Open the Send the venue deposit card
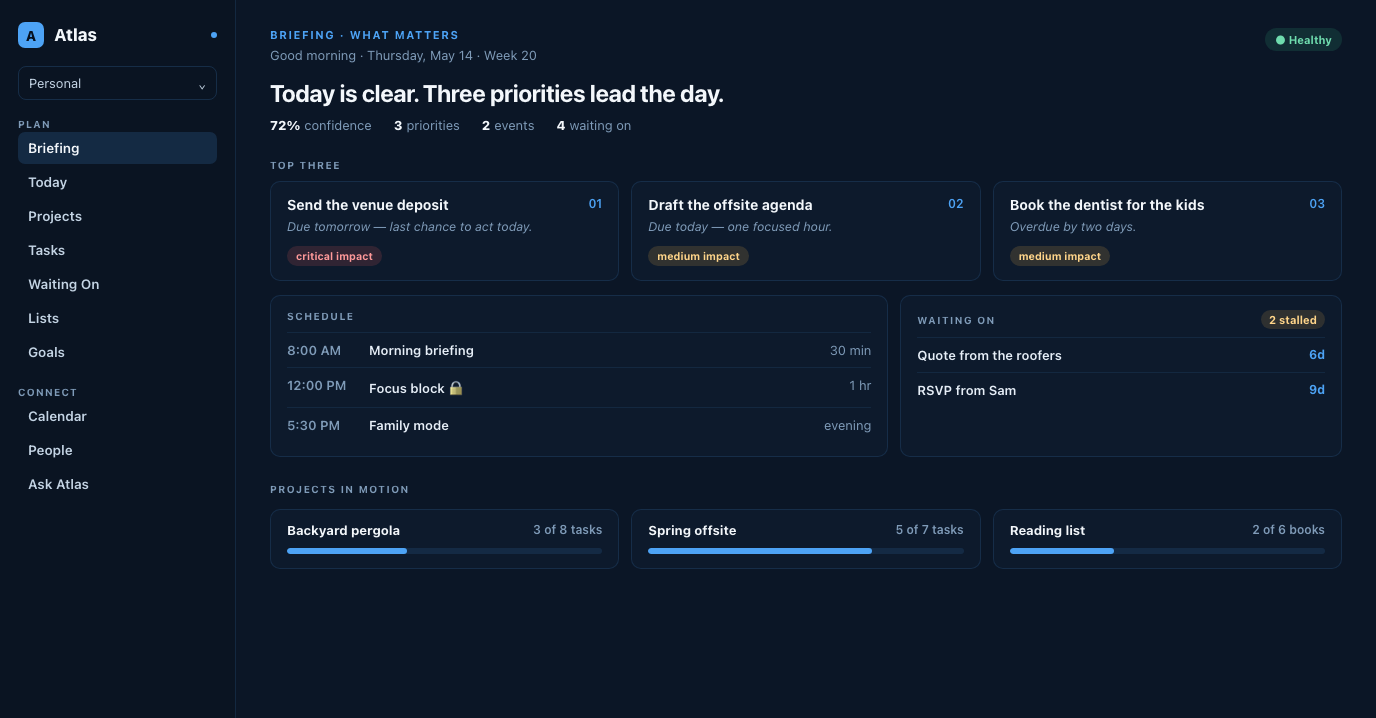1376x718 pixels. pos(444,231)
